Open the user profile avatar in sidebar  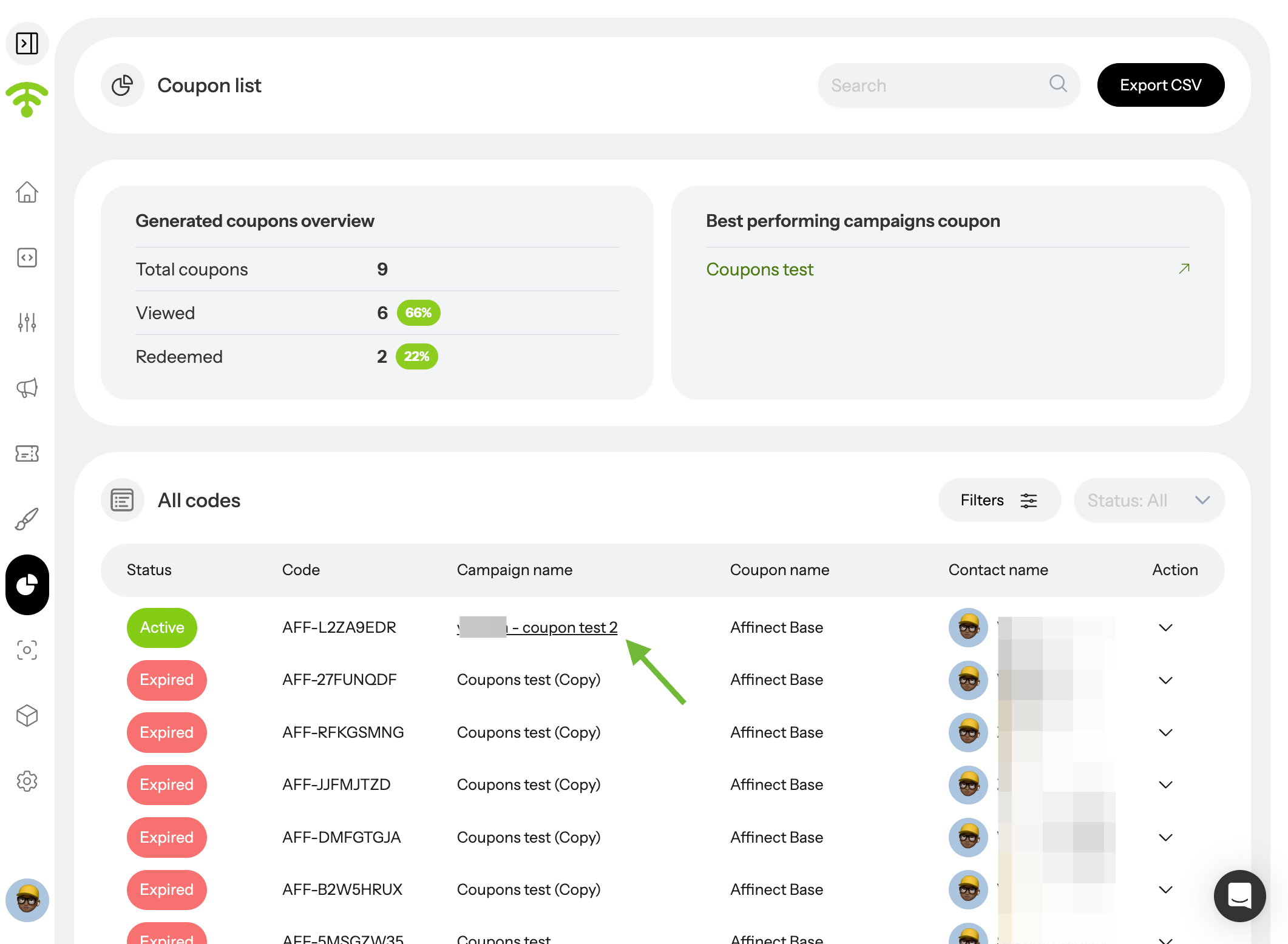tap(27, 900)
